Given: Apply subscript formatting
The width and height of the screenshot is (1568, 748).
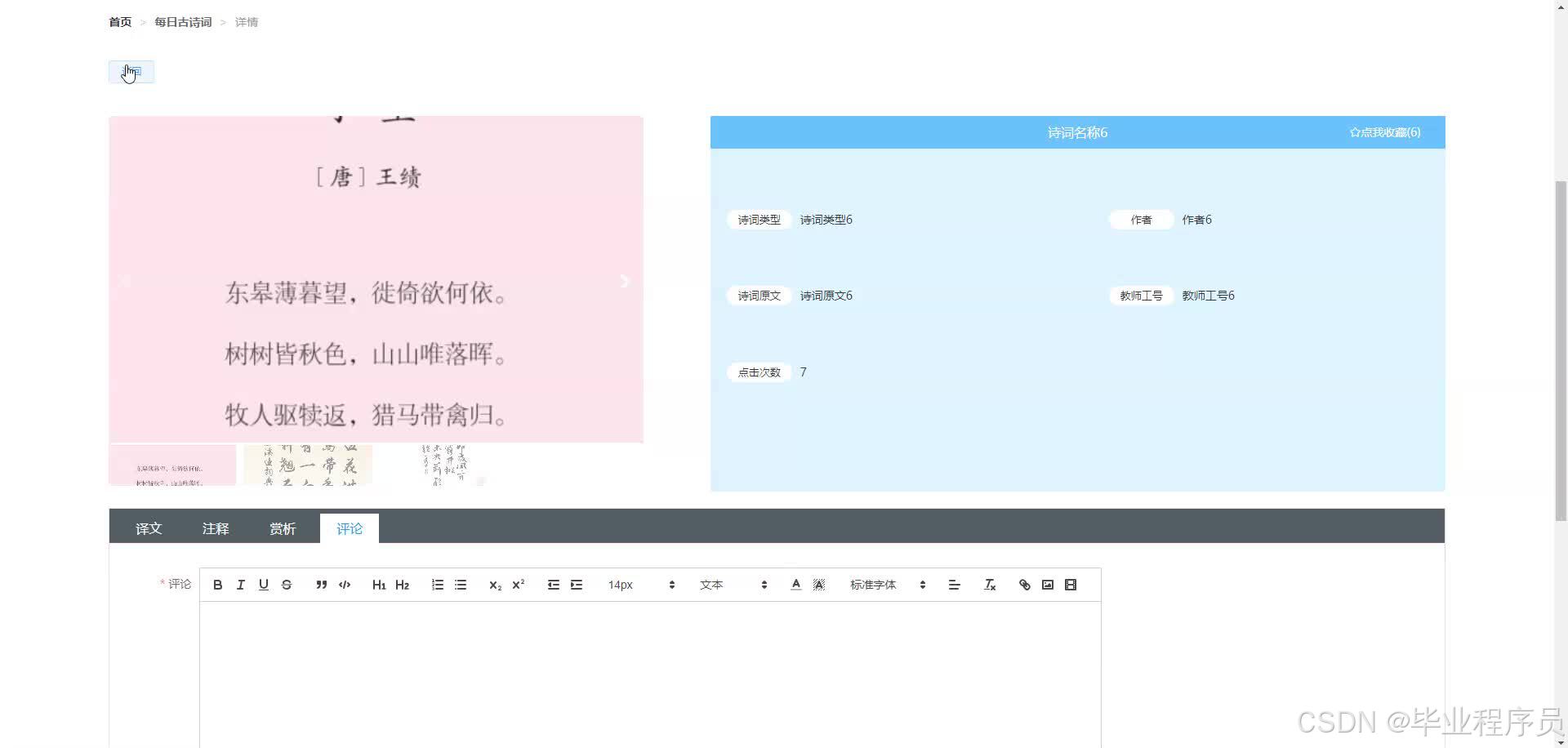Looking at the screenshot, I should [495, 585].
